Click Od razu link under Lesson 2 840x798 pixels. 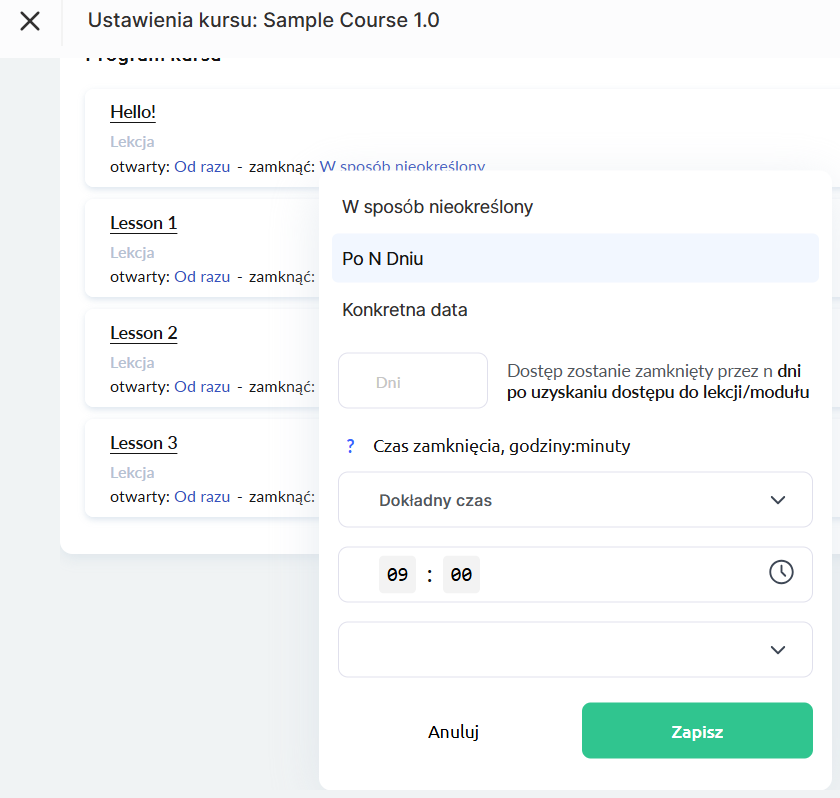click(202, 387)
